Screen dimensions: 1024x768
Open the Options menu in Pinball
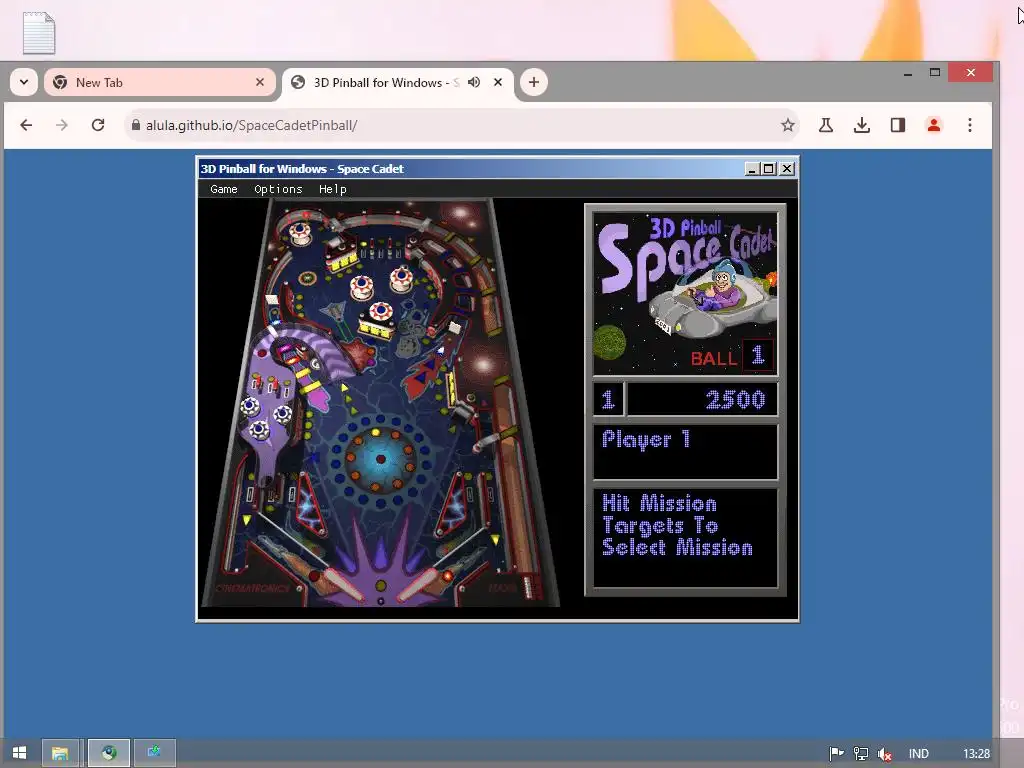pyautogui.click(x=278, y=189)
